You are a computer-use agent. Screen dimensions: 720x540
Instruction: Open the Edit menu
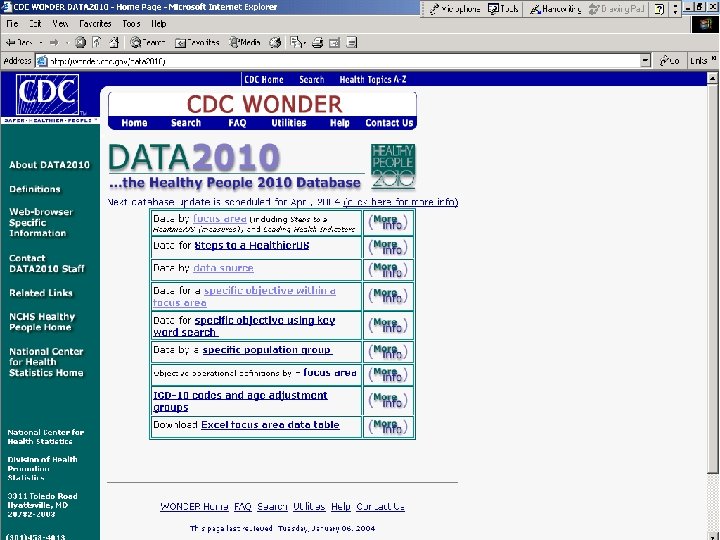[x=35, y=24]
